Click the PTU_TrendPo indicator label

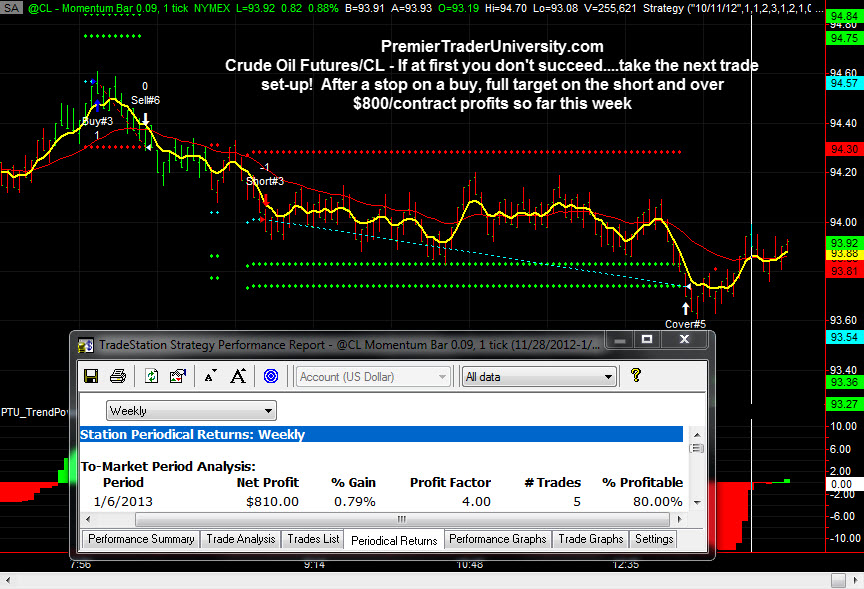click(35, 412)
